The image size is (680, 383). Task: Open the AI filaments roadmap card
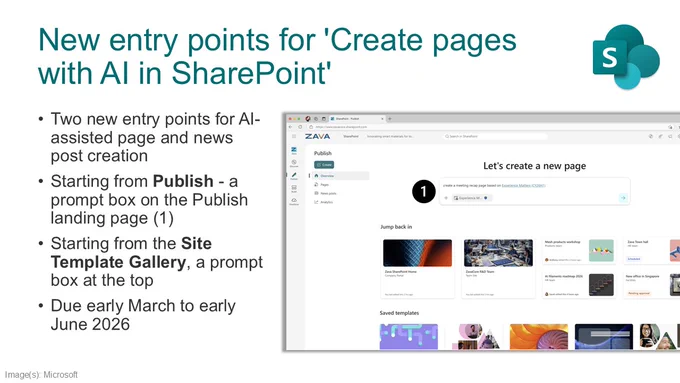point(579,285)
